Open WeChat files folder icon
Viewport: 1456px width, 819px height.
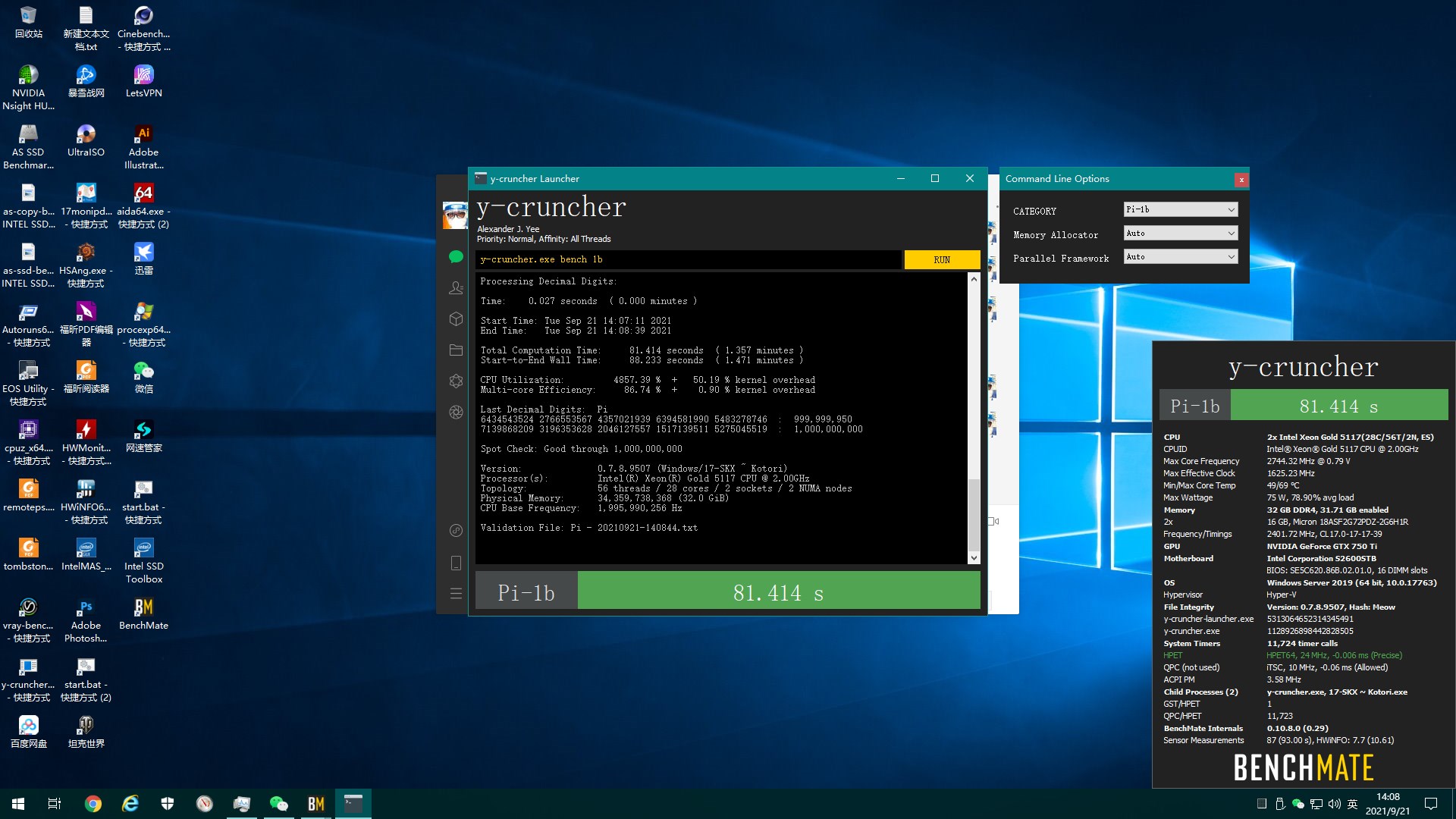point(456,350)
